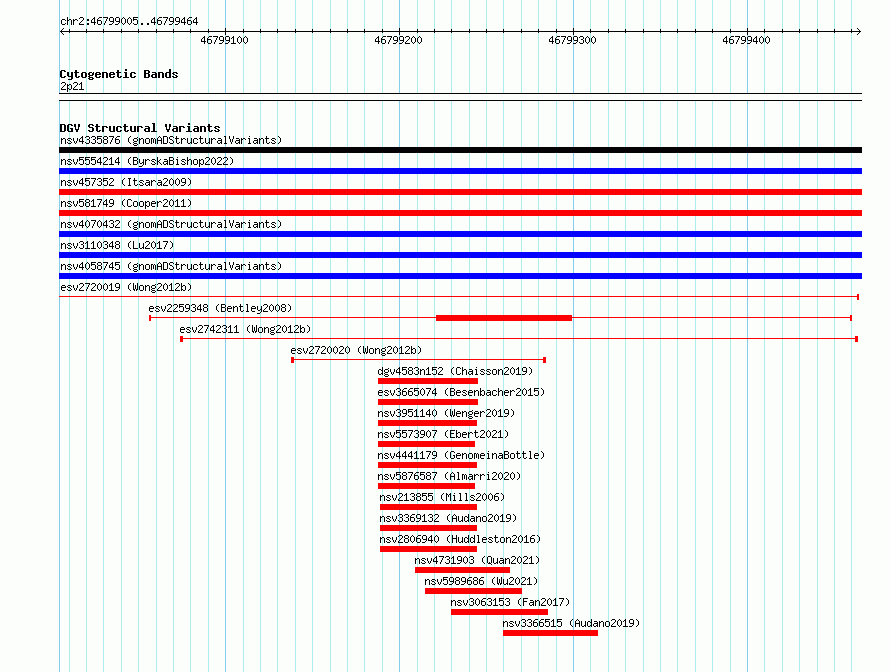890x672 pixels.
Task: Open nsv5573907 (Ebert2021) variant
Action: (x=443, y=434)
